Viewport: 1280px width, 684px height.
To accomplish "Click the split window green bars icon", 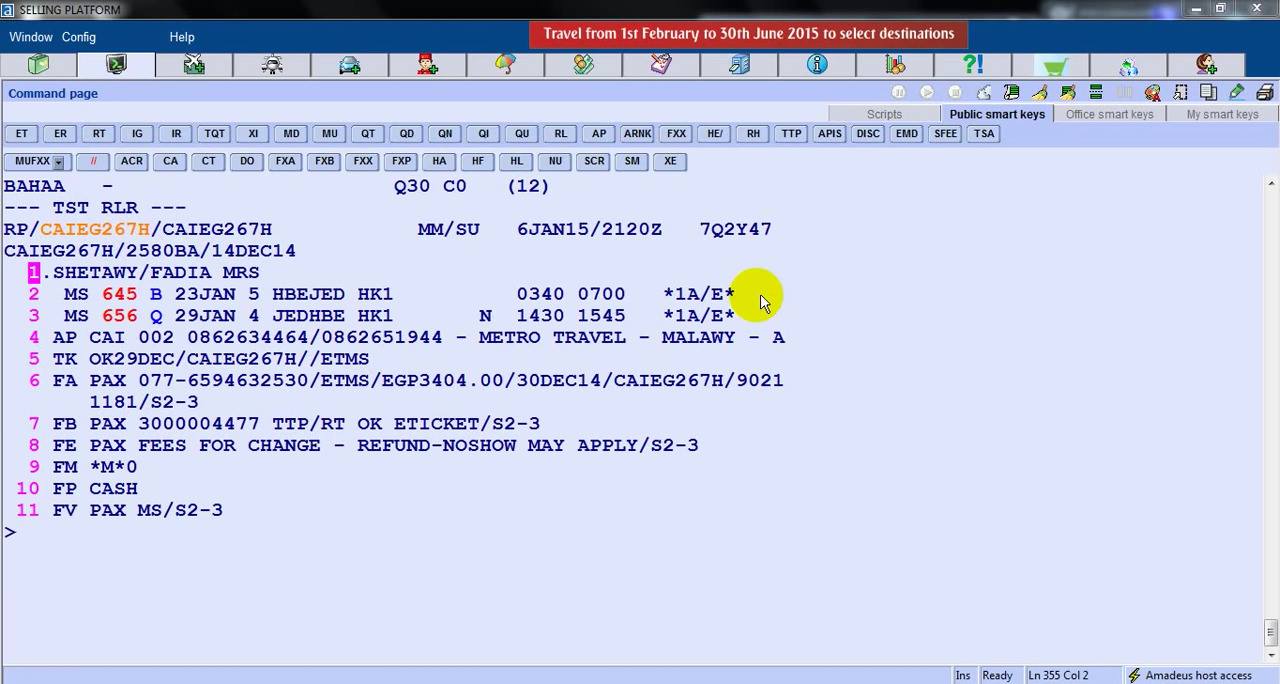I will [x=1096, y=93].
